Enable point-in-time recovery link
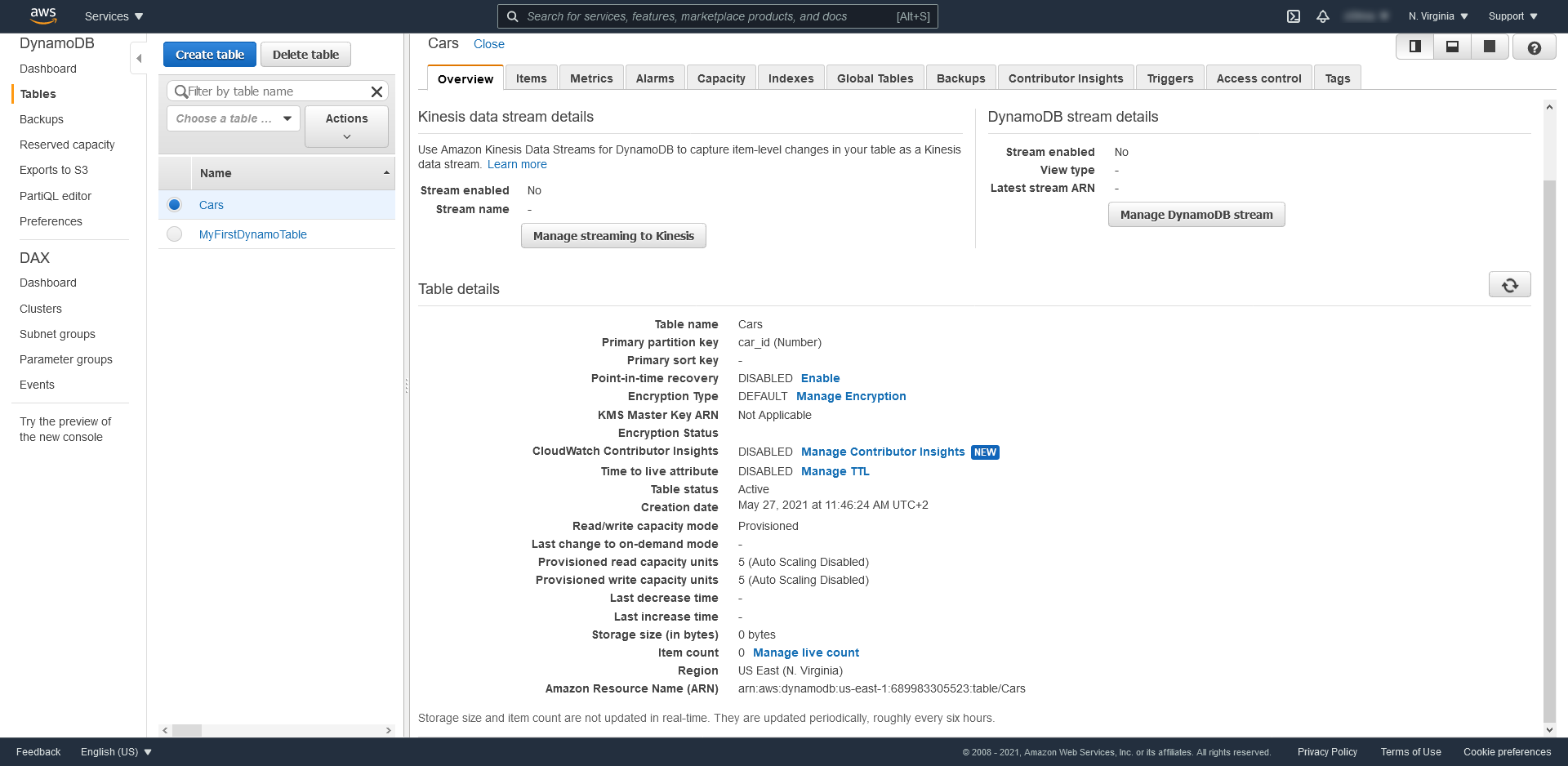The height and width of the screenshot is (766, 1568). pyautogui.click(x=820, y=378)
